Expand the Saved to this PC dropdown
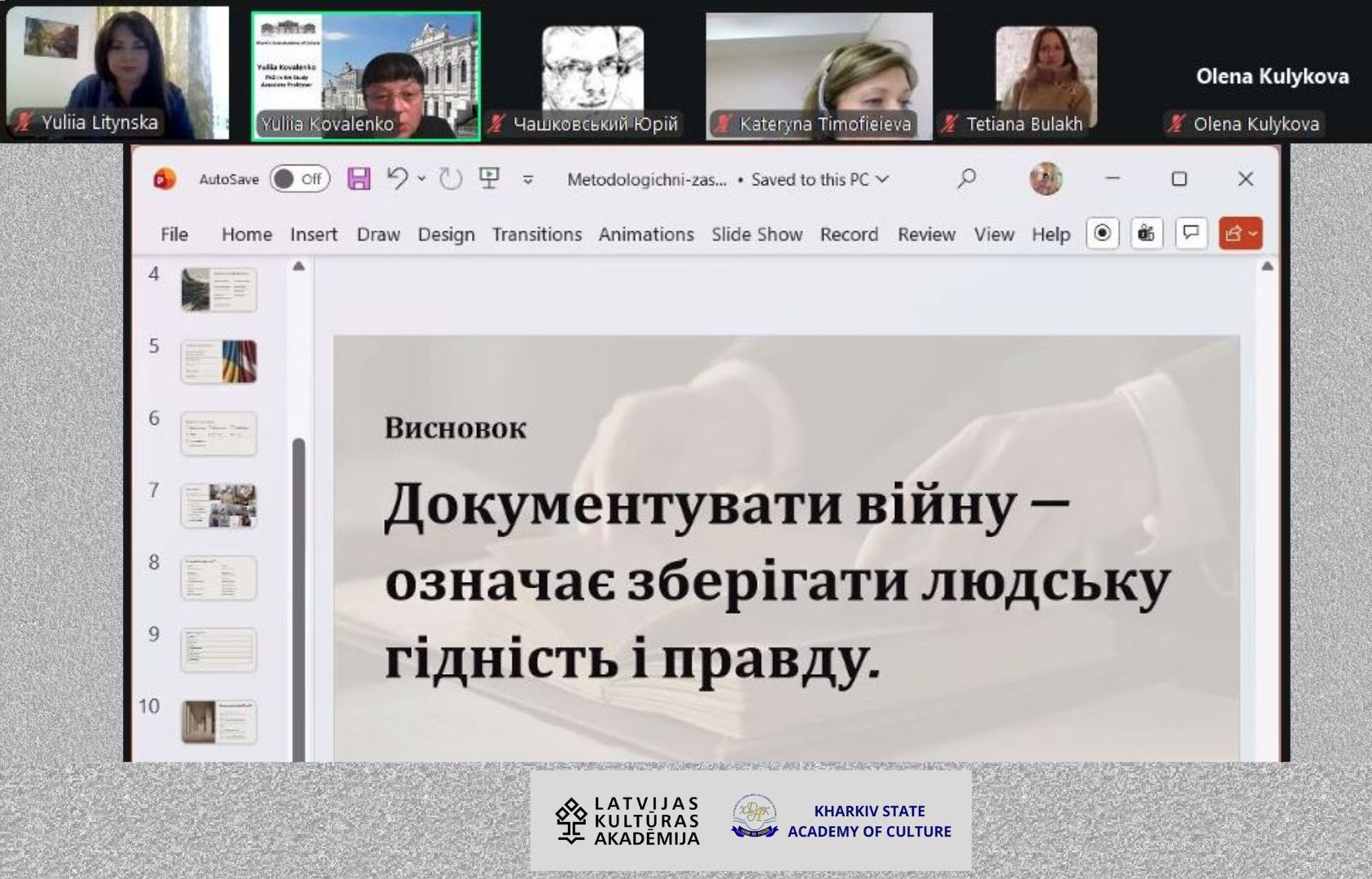 click(882, 179)
